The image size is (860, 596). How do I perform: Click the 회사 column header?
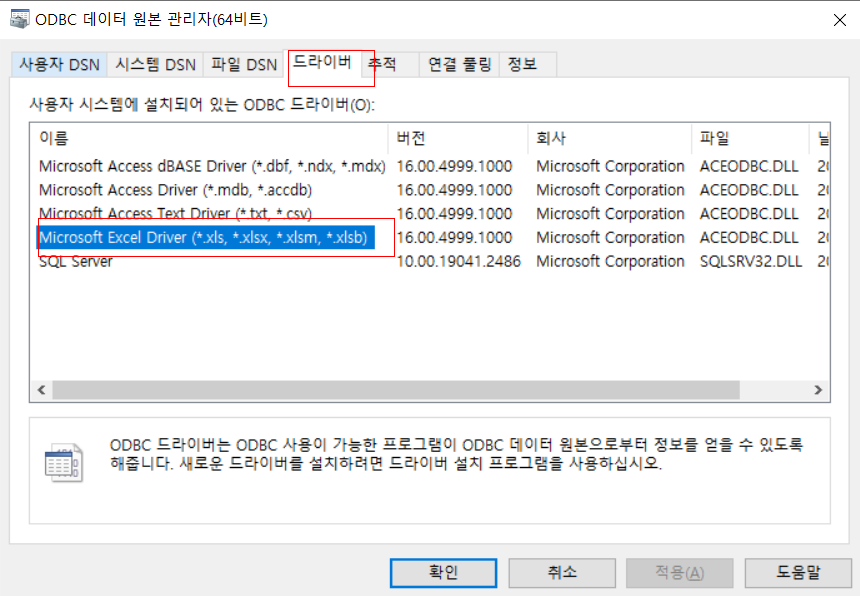pos(609,138)
